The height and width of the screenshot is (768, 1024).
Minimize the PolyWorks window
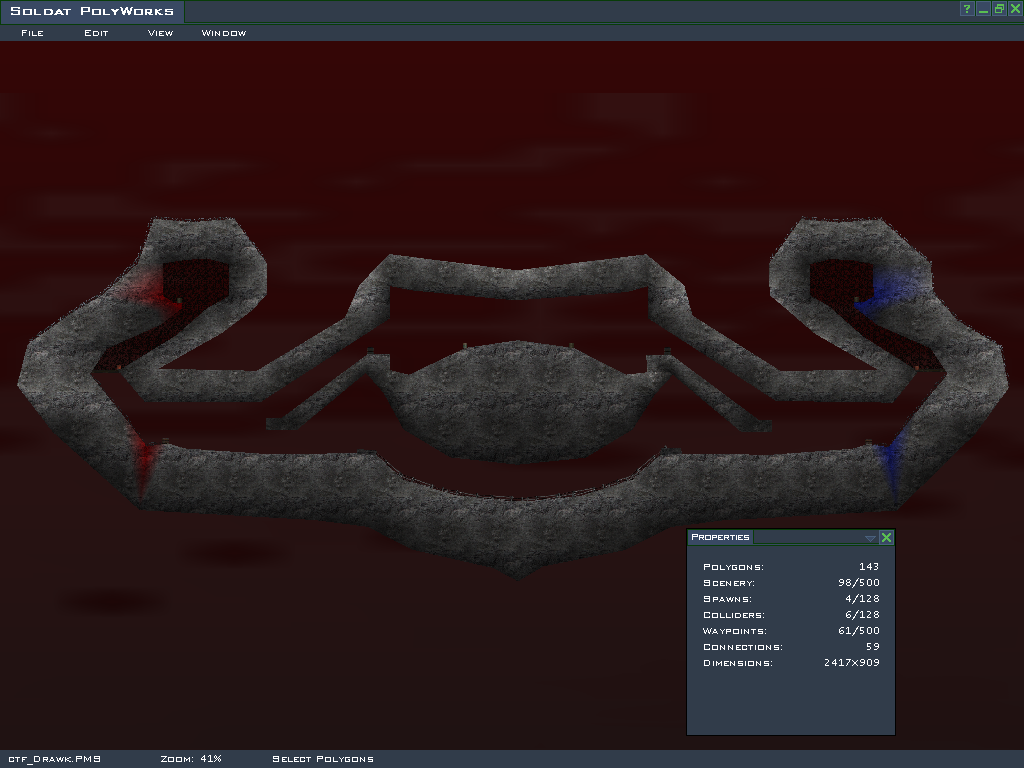pyautogui.click(x=983, y=9)
